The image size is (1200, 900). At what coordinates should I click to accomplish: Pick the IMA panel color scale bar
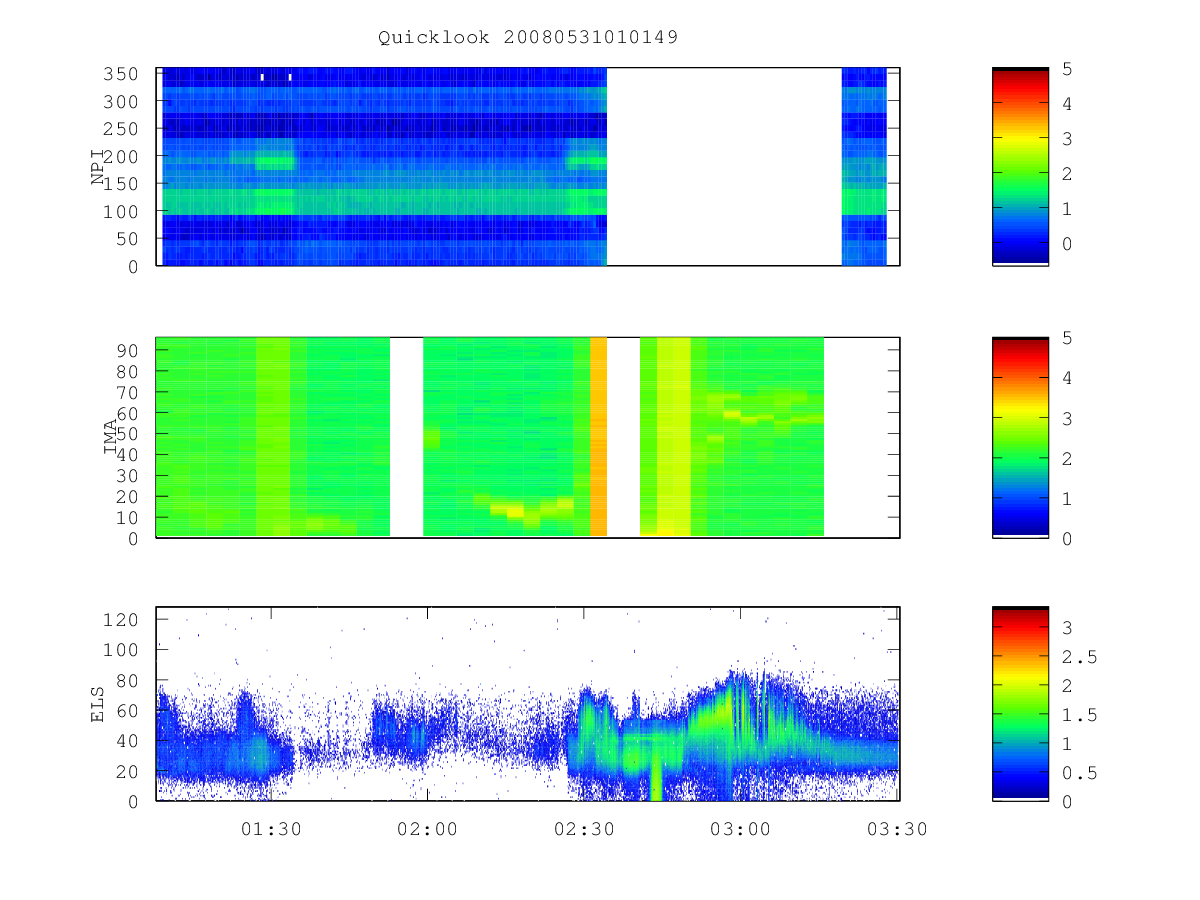tap(1020, 437)
